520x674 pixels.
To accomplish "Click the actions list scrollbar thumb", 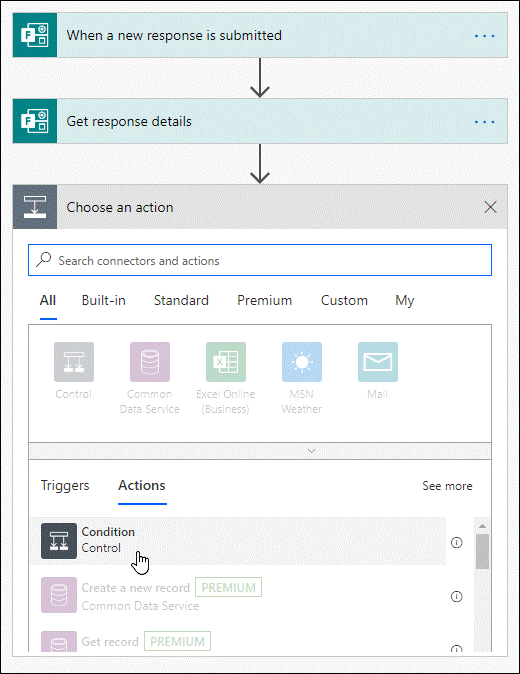I will coord(482,551).
